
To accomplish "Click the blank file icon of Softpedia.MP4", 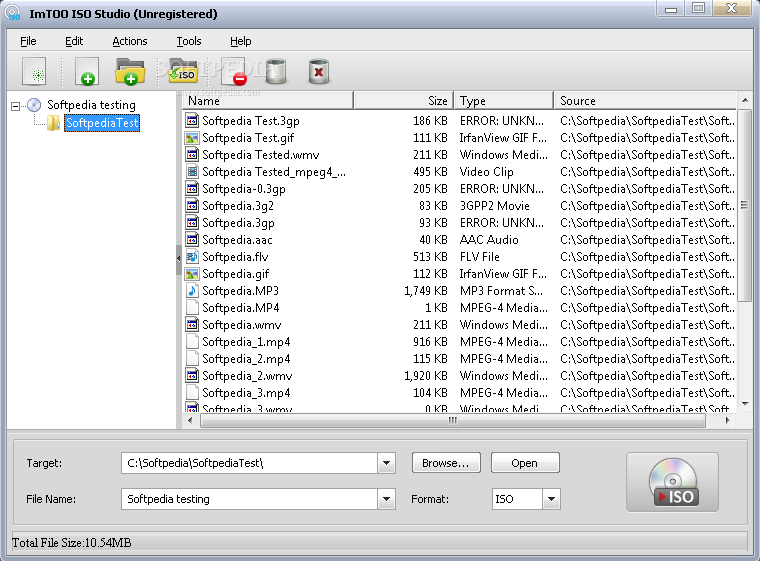I will 192,307.
